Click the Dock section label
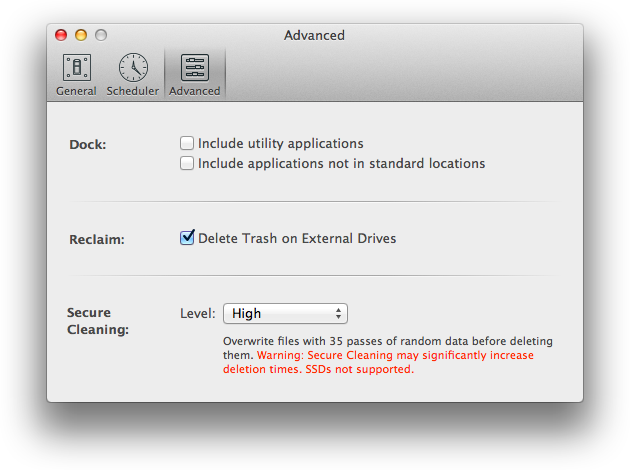The image size is (630, 470). 87,144
